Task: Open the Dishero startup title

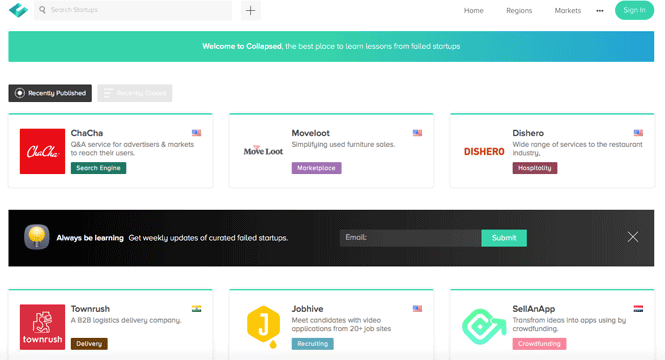Action: pyautogui.click(x=528, y=133)
